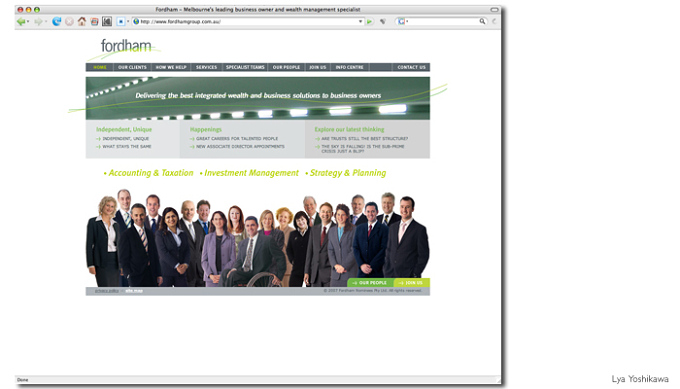The width and height of the screenshot is (680, 389).
Task: Click the Accounting & Taxation heading
Action: coord(150,173)
